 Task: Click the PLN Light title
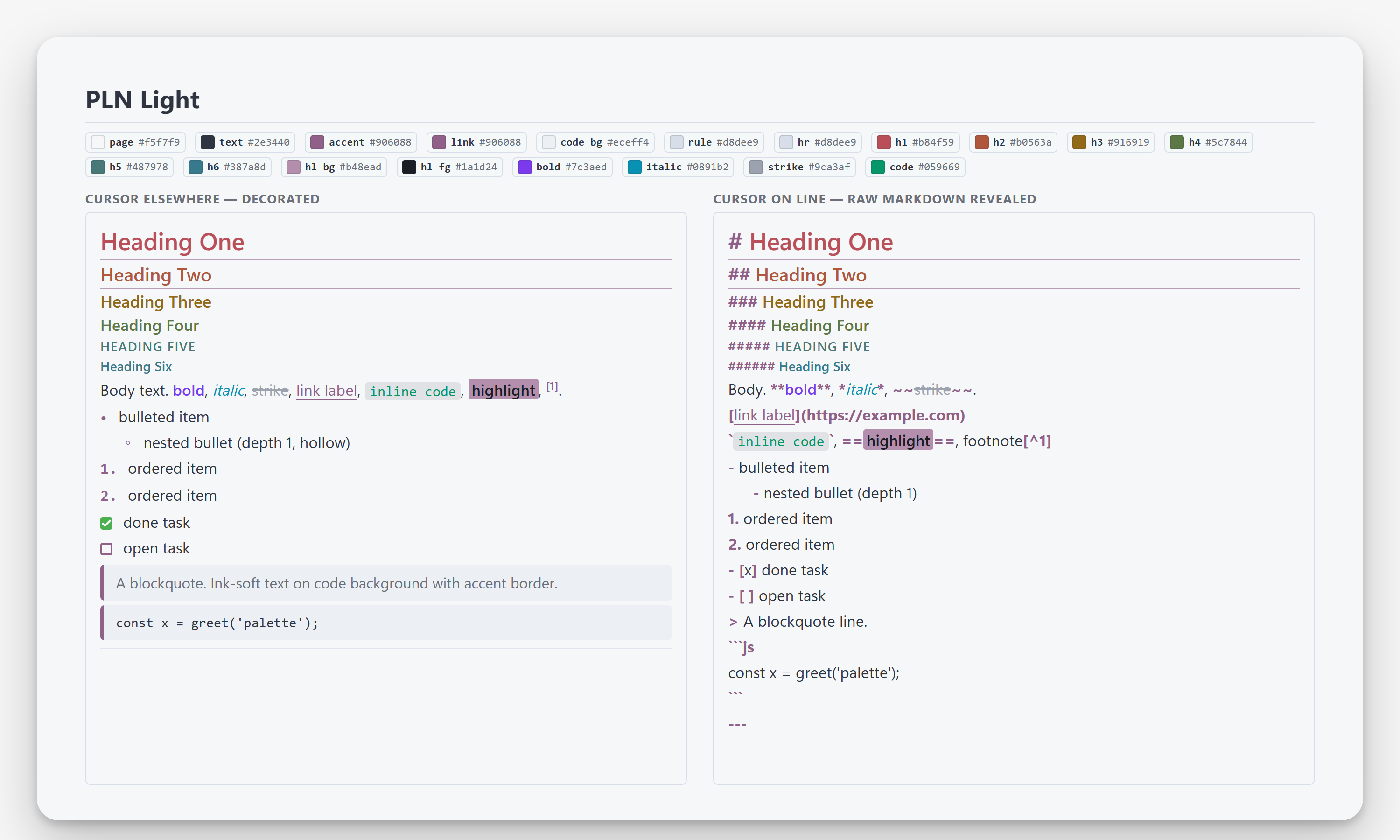(x=143, y=99)
